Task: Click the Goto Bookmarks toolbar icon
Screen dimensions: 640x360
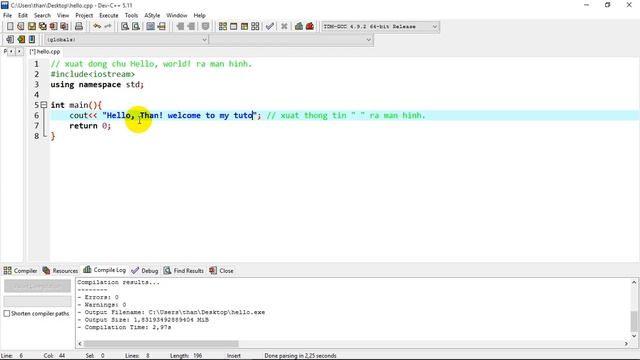Action: 32,40
